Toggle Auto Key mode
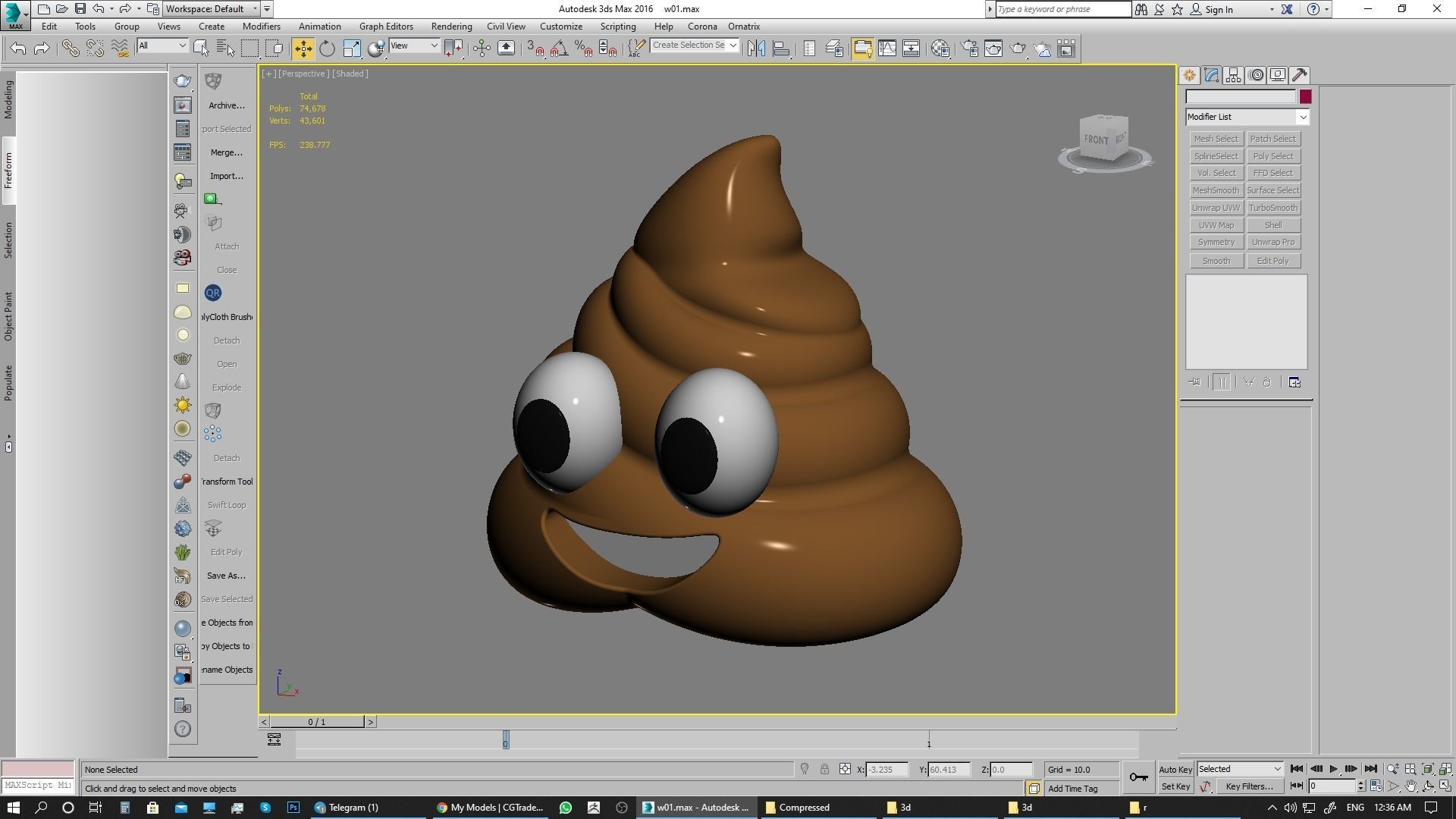The width and height of the screenshot is (1456, 819). 1175,769
